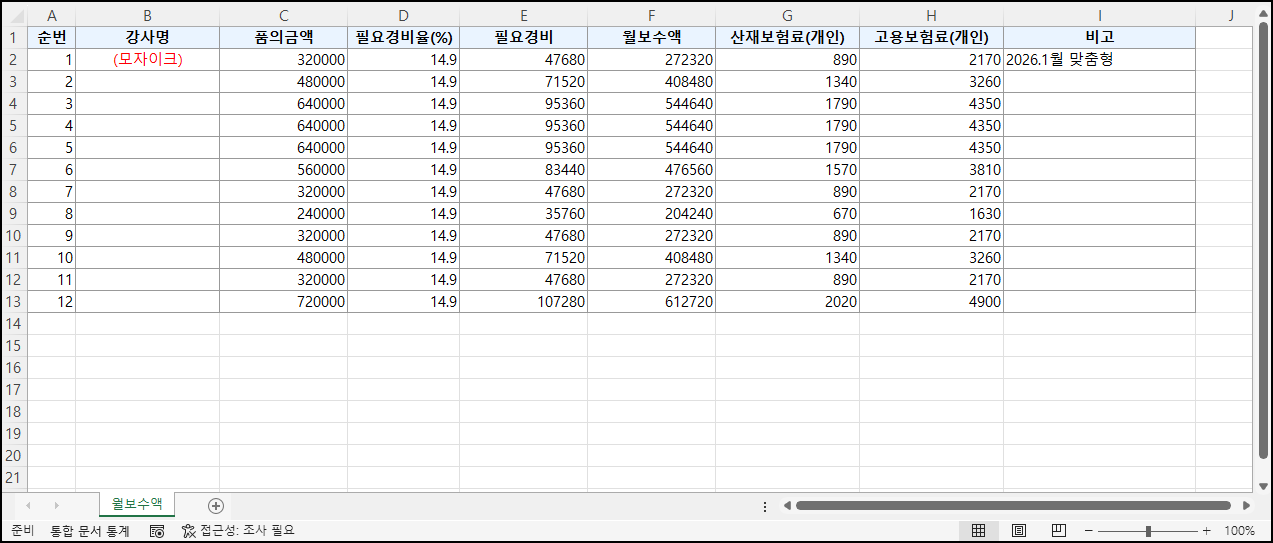1273x543 pixels.
Task: Click the 산재보험료(개인) header cell
Action: [x=787, y=37]
